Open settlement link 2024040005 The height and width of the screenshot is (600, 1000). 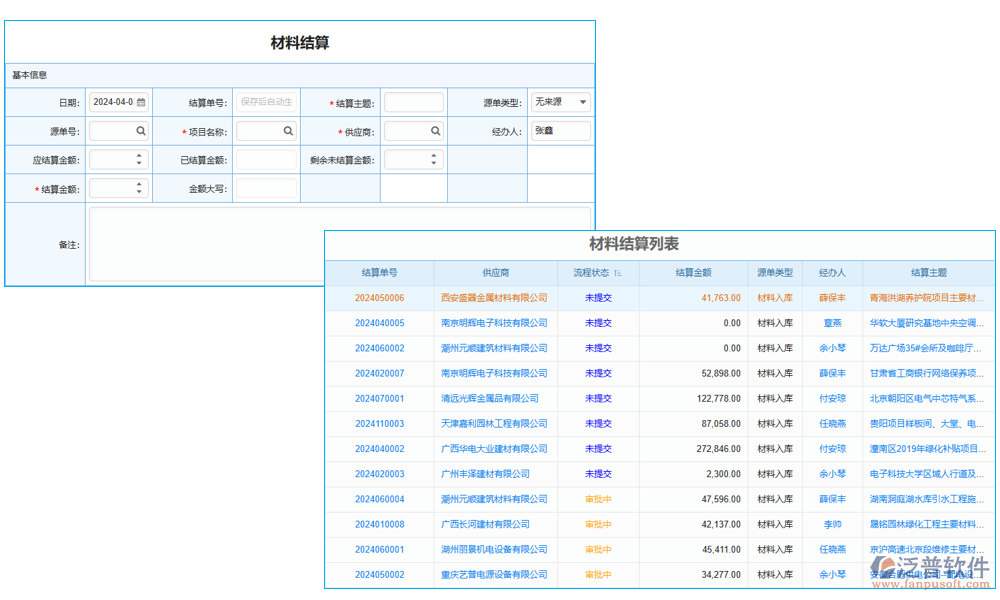click(380, 324)
